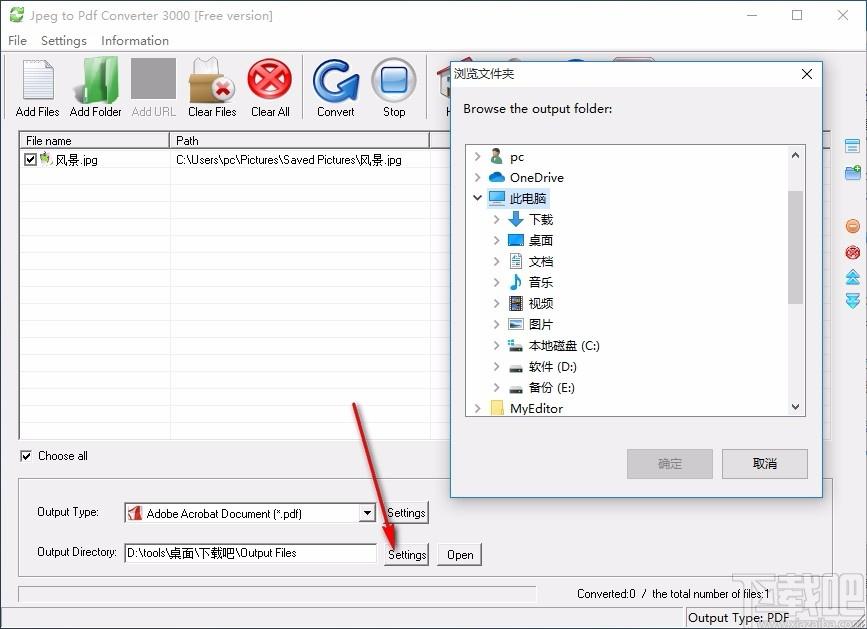Expand the 本地磁盘 (C:) node
The image size is (867, 629).
coord(497,345)
